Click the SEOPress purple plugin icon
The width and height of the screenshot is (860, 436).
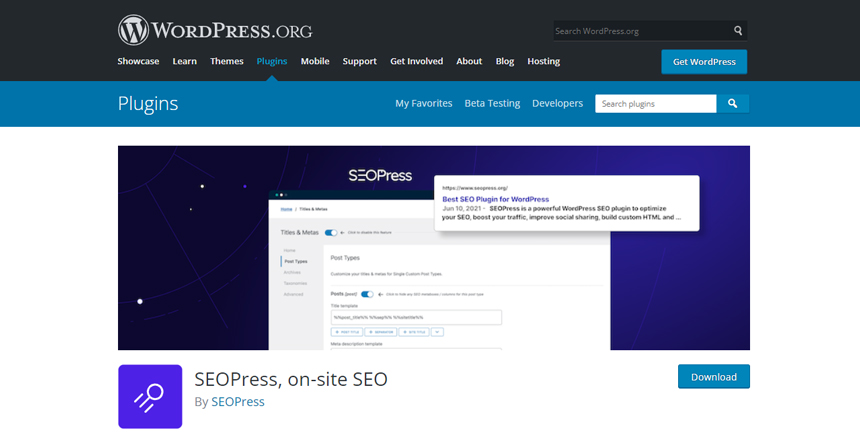(150, 396)
